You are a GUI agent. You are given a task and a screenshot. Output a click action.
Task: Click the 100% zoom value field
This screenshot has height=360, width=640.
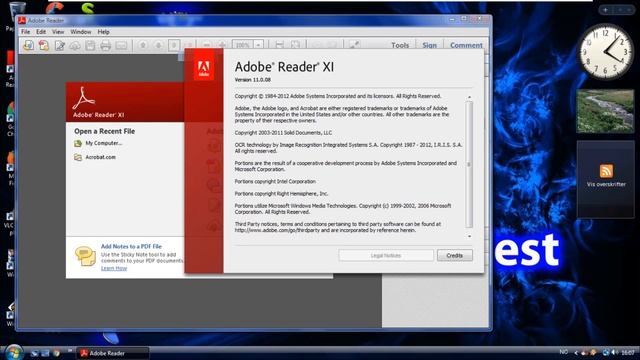point(242,45)
